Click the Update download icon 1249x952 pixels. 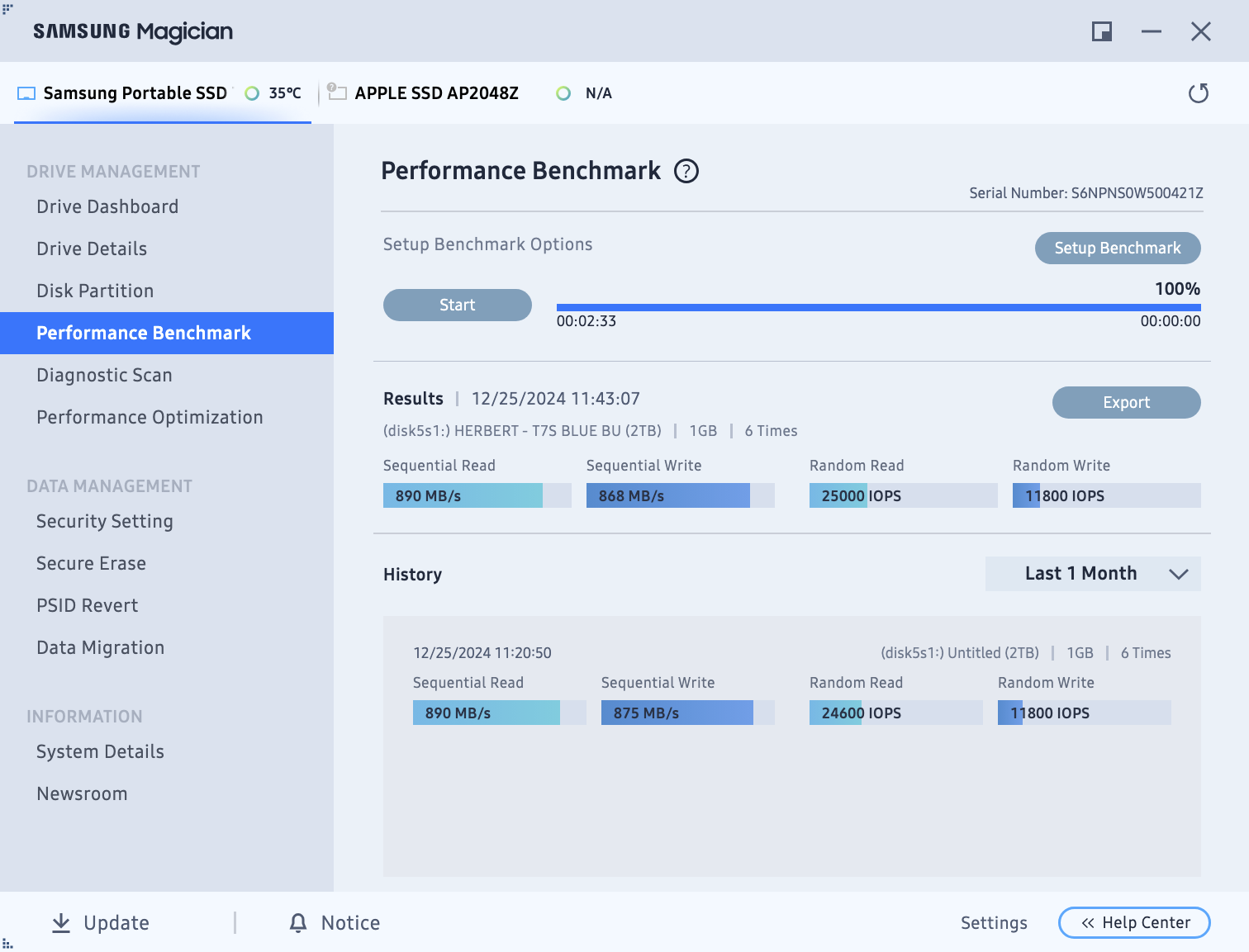(x=61, y=923)
